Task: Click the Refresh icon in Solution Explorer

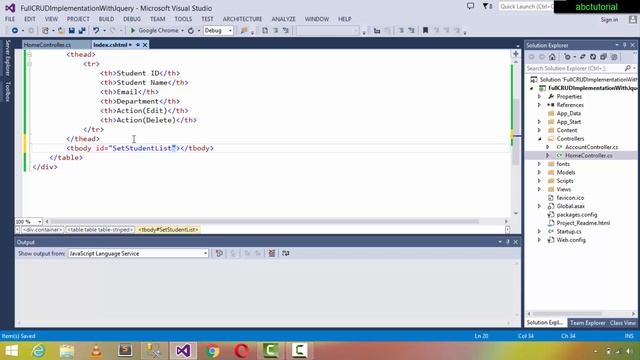Action: pyautogui.click(x=593, y=57)
